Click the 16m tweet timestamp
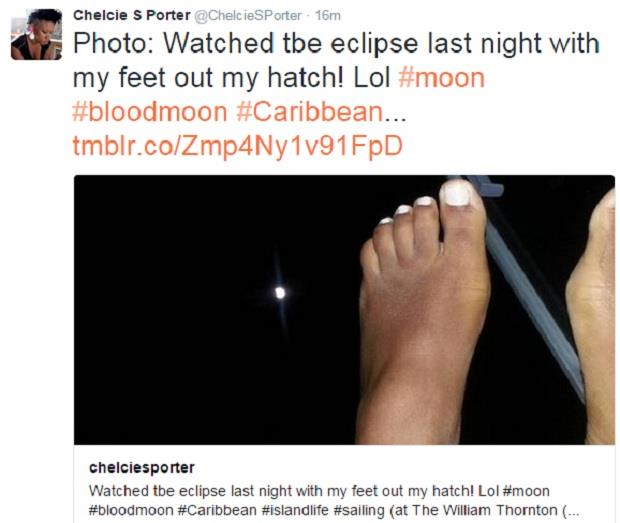The width and height of the screenshot is (620, 523). [x=328, y=14]
